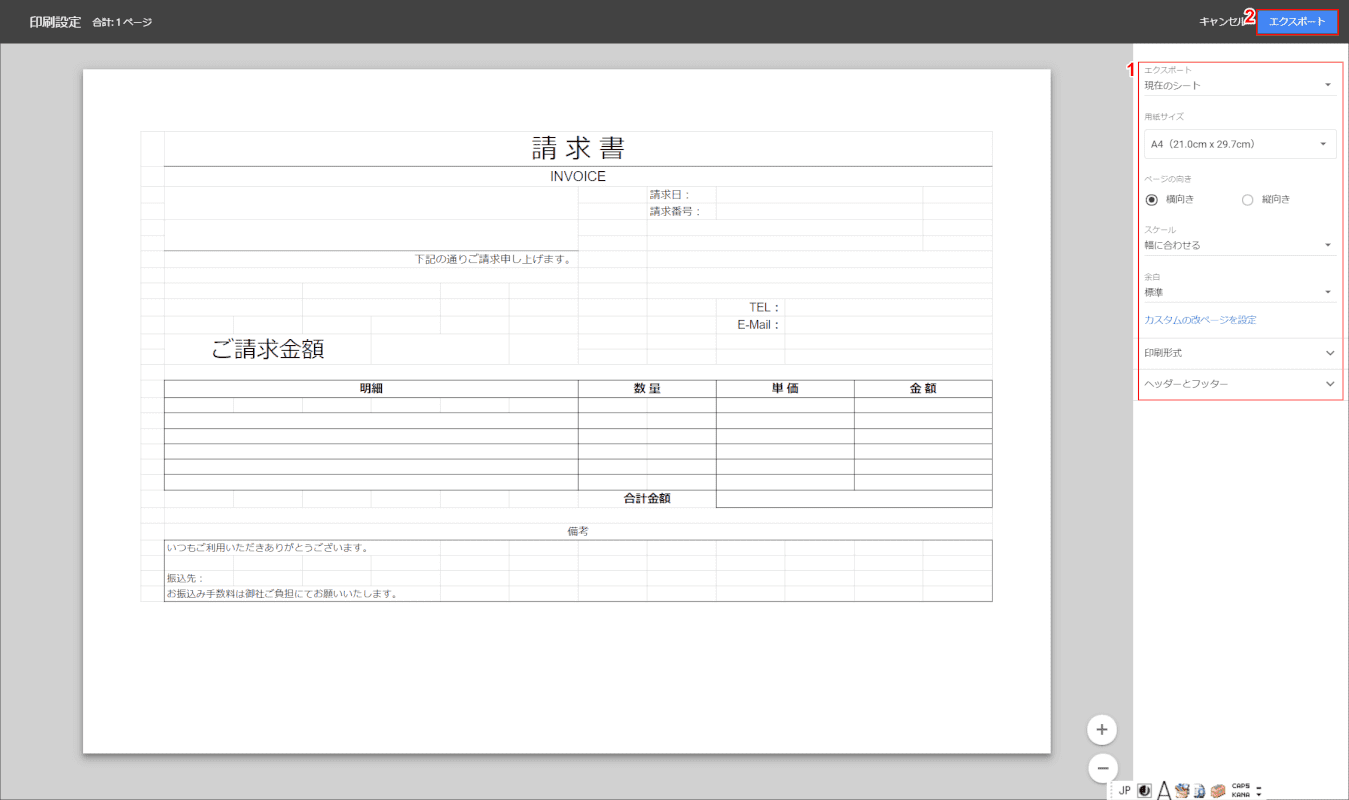Open the scale dropdown 幅に合わせる
The height and width of the screenshot is (800, 1349).
[1240, 245]
